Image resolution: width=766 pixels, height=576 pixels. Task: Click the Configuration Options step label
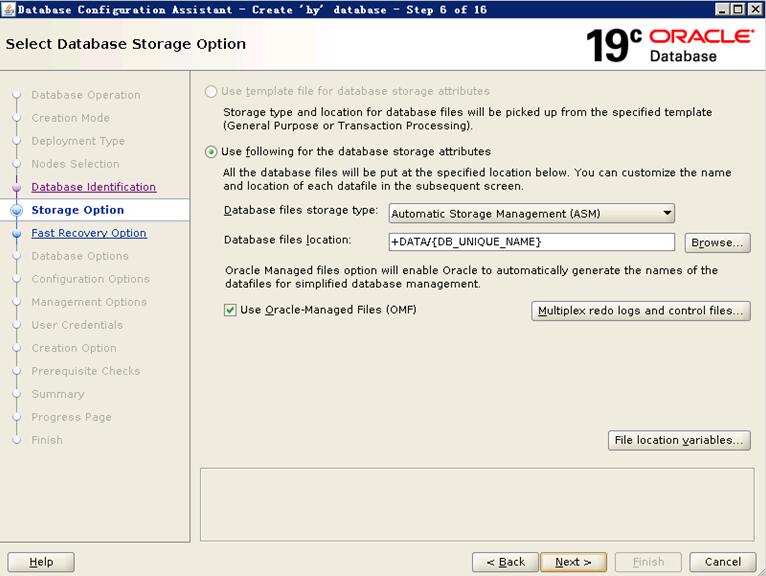pyautogui.click(x=91, y=279)
